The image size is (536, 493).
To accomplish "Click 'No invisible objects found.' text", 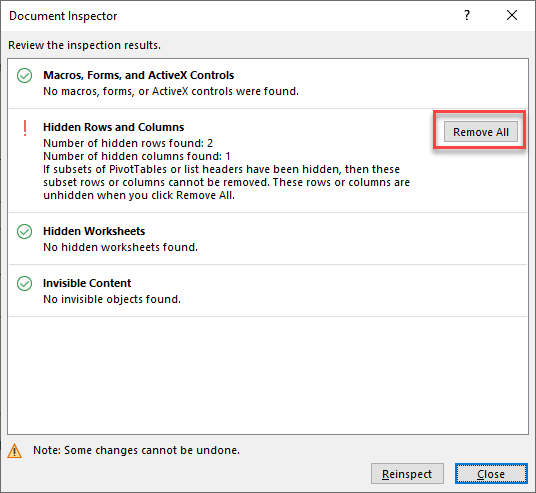I will 112,299.
